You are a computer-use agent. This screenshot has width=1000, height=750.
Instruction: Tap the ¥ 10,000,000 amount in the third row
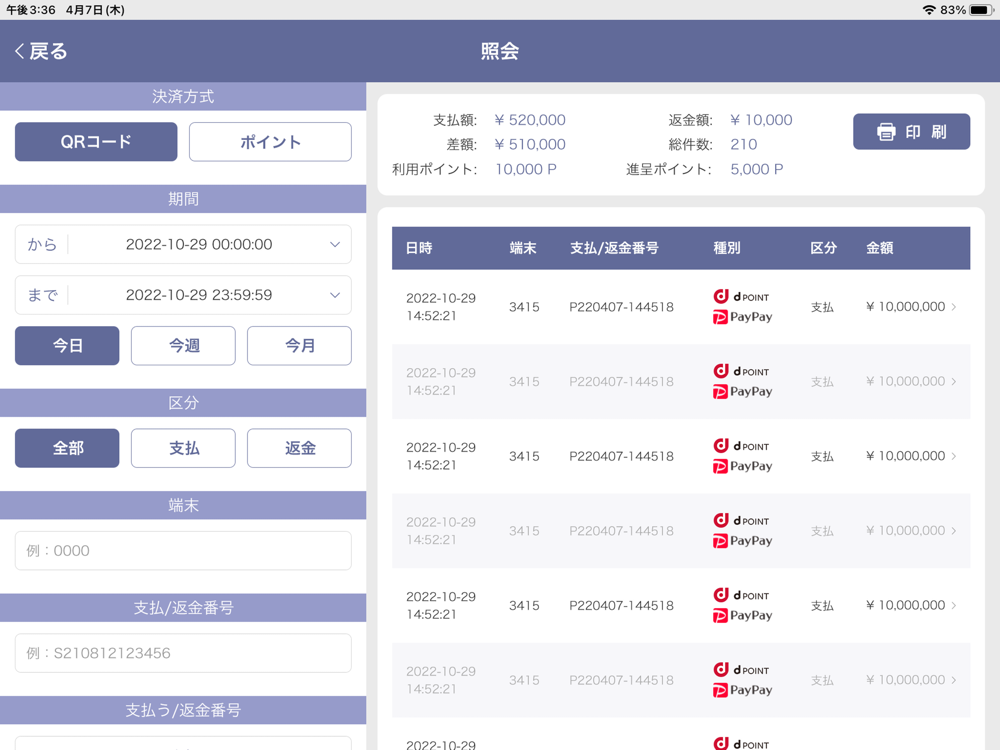(906, 456)
